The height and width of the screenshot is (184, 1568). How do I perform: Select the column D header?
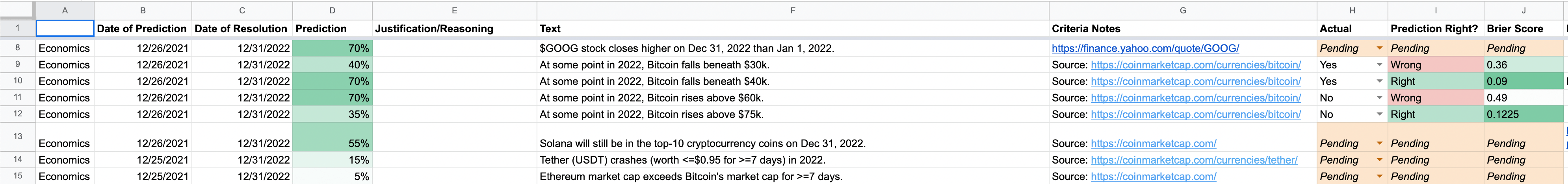point(333,10)
